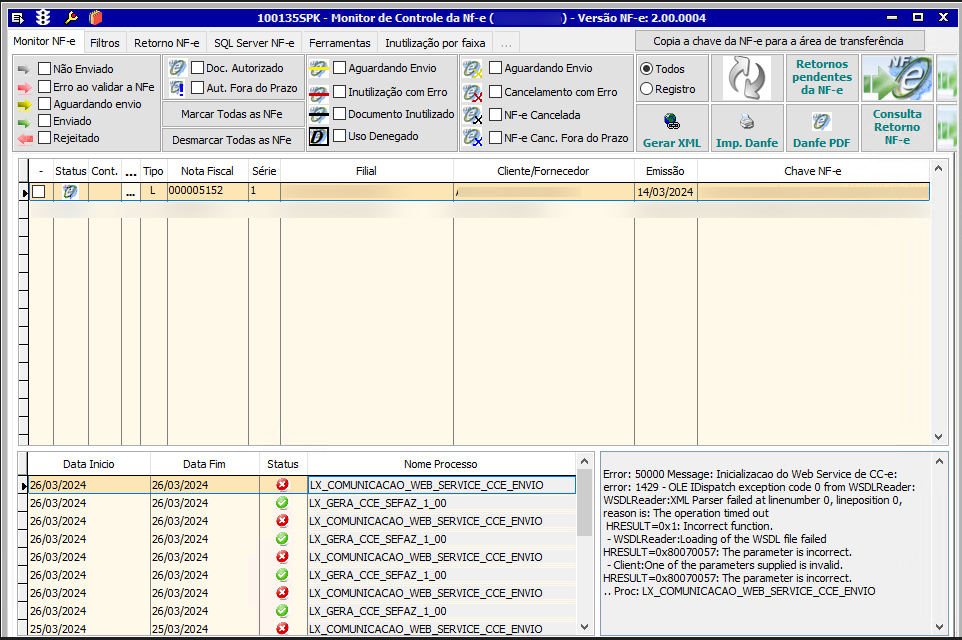Image resolution: width=962 pixels, height=640 pixels.
Task: Switch to the Filtros tab
Action: point(104,43)
